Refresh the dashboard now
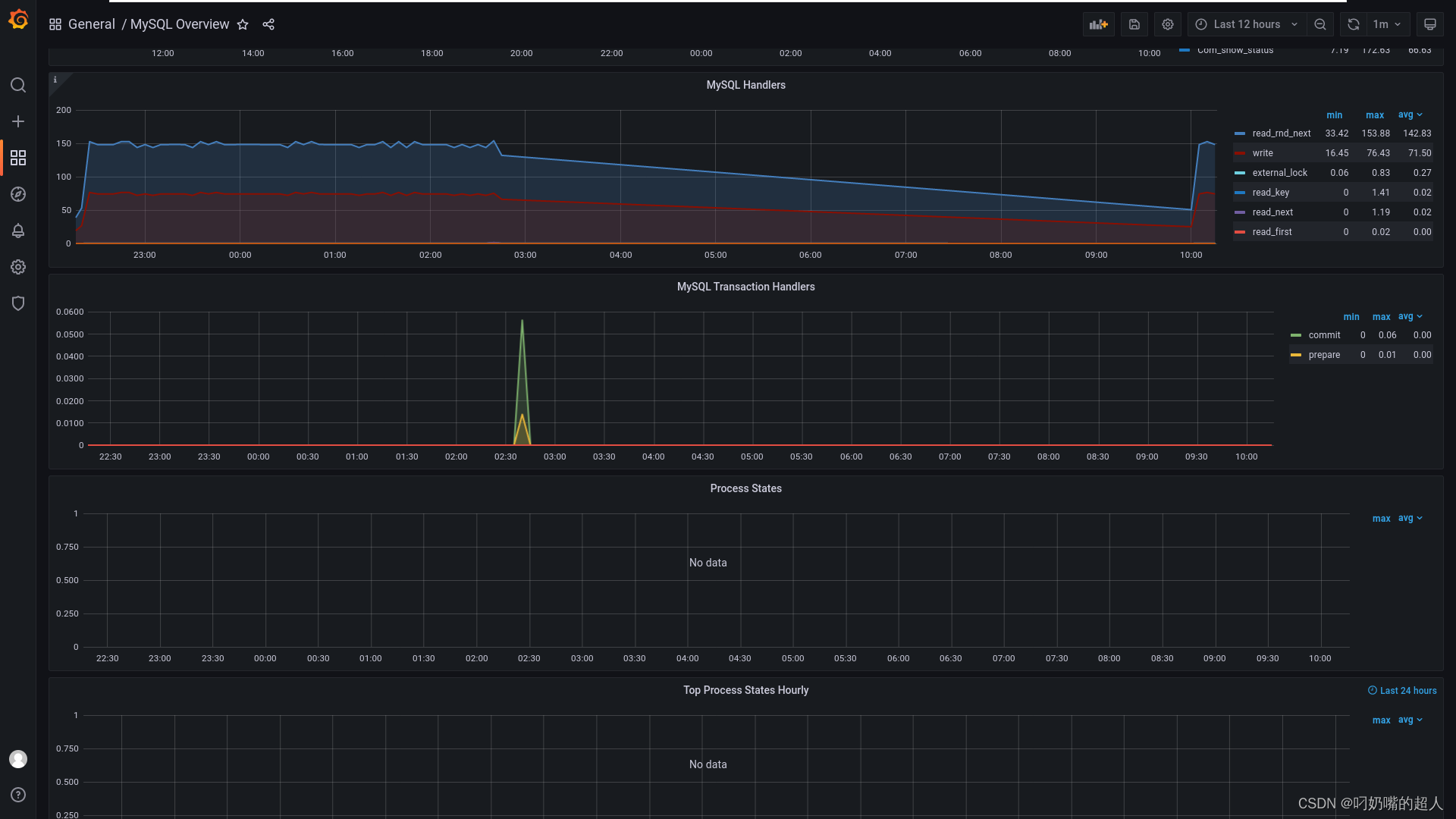 pyautogui.click(x=1354, y=24)
